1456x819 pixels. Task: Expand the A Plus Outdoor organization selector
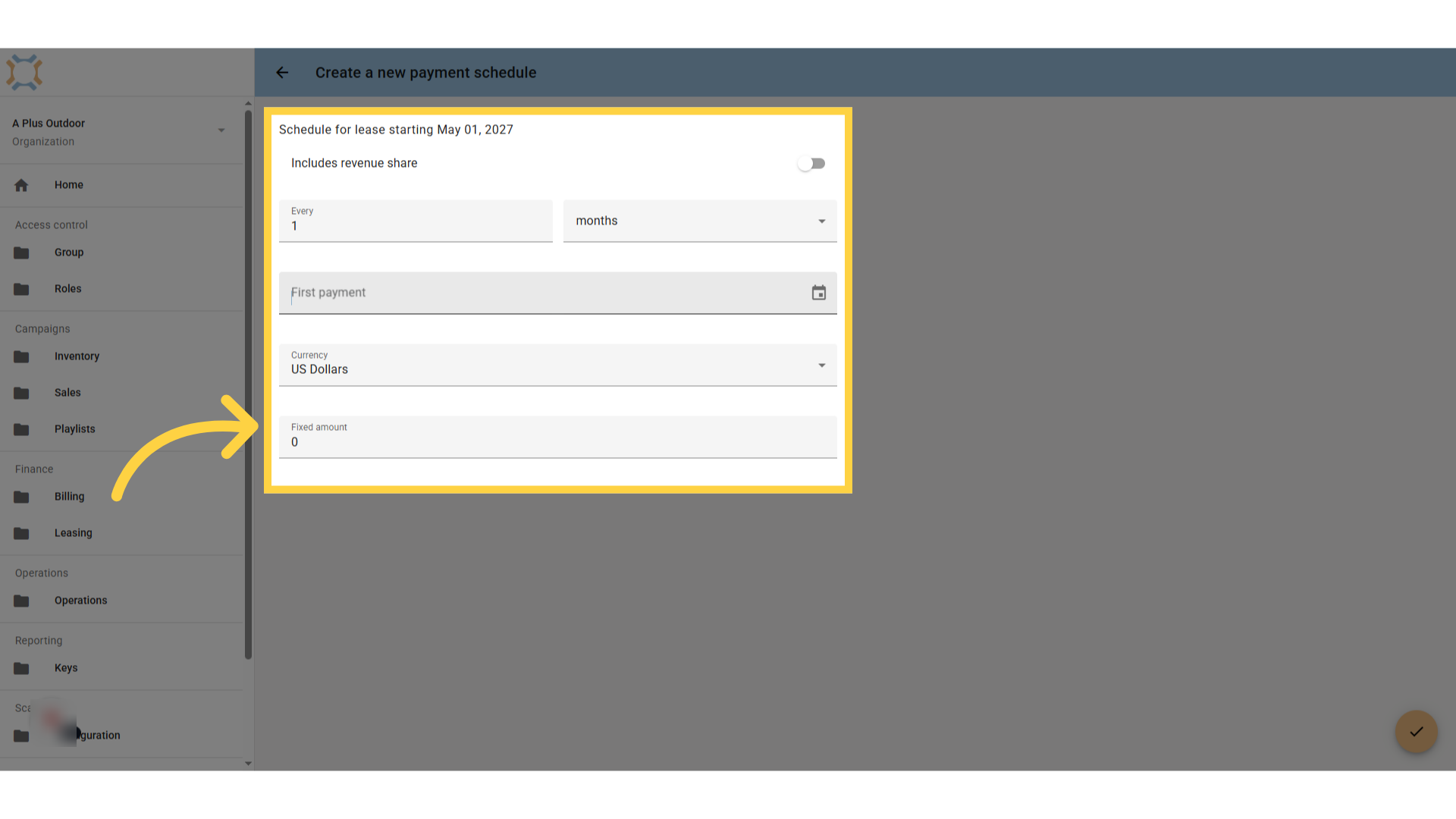[121, 131]
